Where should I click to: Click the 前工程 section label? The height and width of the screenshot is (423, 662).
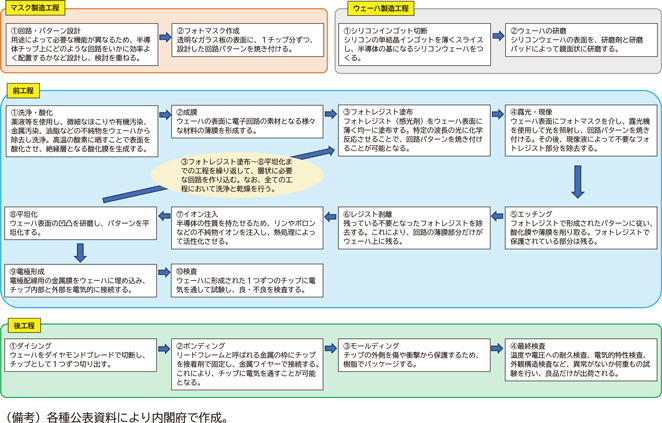pos(23,91)
